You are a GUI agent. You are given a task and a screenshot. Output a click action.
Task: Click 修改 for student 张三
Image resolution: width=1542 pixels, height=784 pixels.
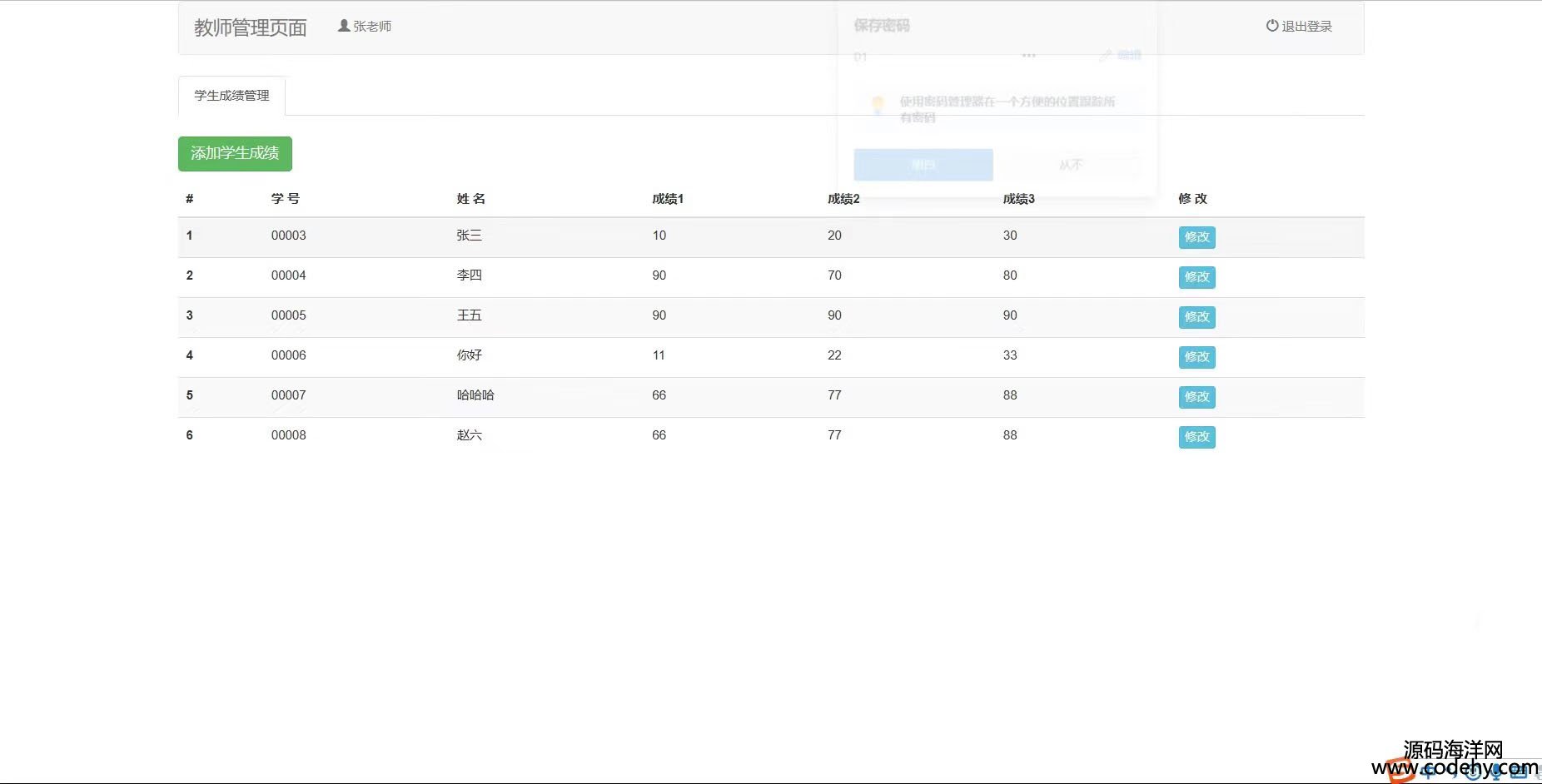point(1196,237)
